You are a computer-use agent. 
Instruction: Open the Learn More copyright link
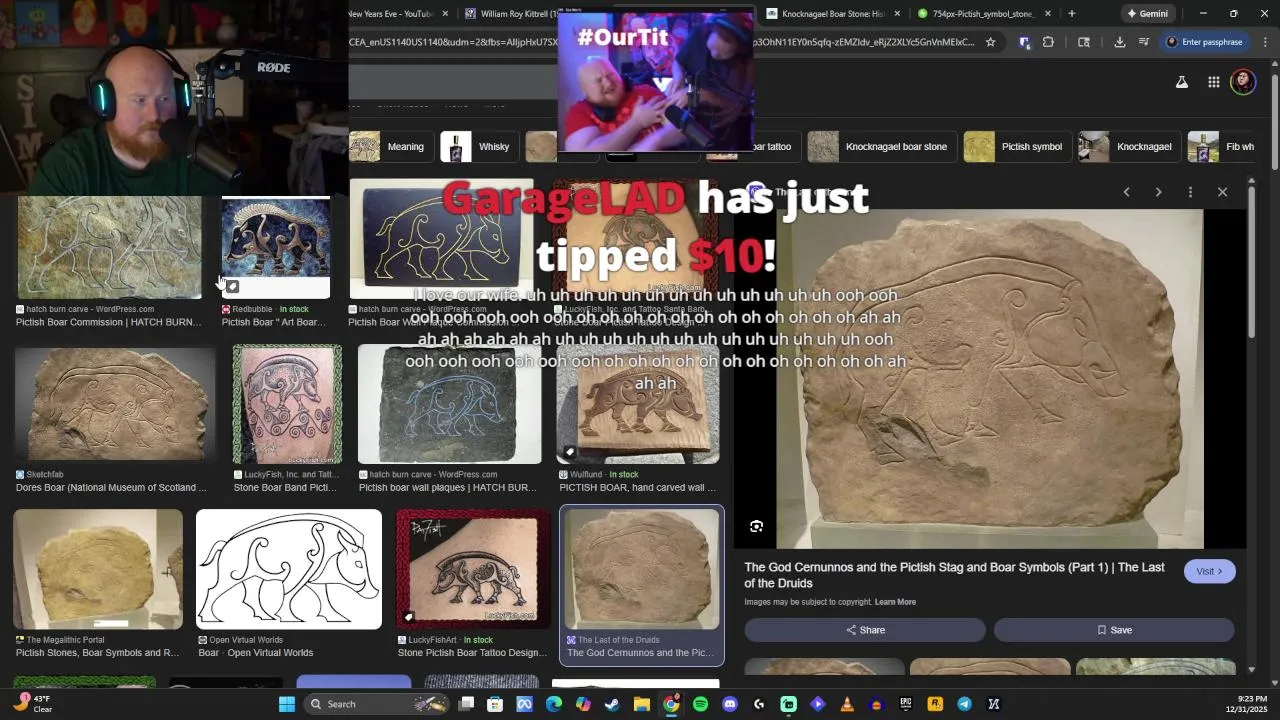tap(895, 602)
